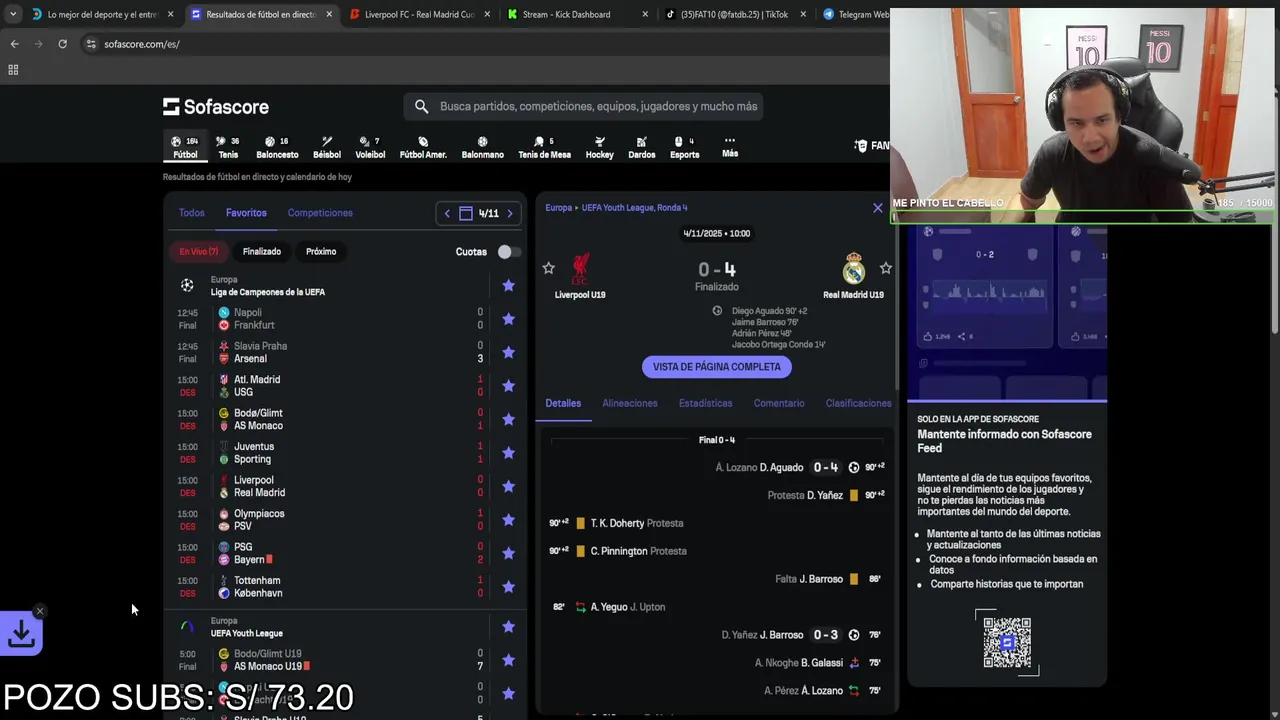
Task: Click VISTA DE PÁGINA COMPLETA button
Action: coord(717,367)
